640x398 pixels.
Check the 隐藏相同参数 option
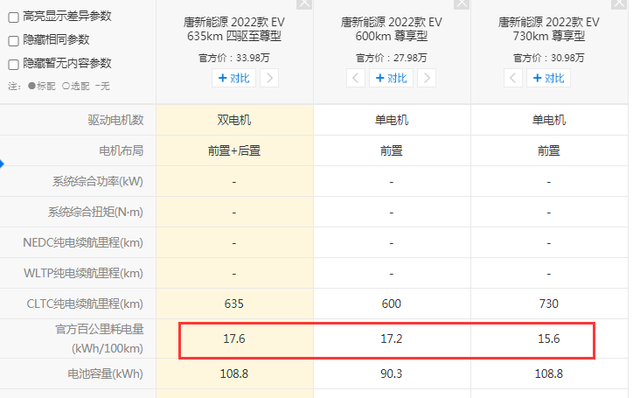click(13, 41)
